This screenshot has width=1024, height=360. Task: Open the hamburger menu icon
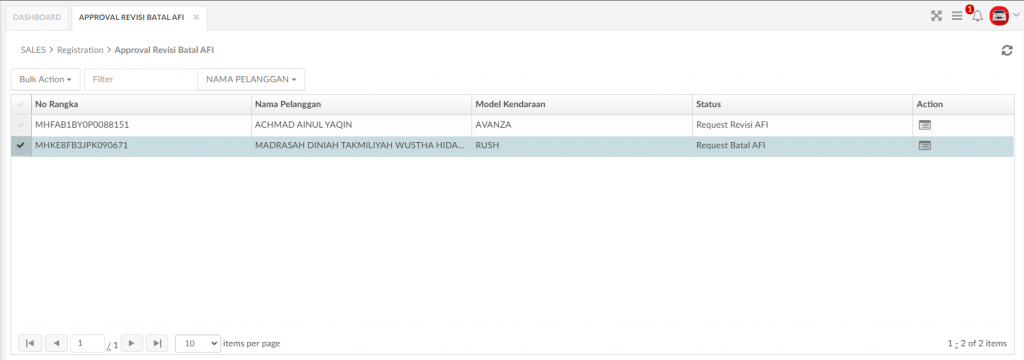957,16
